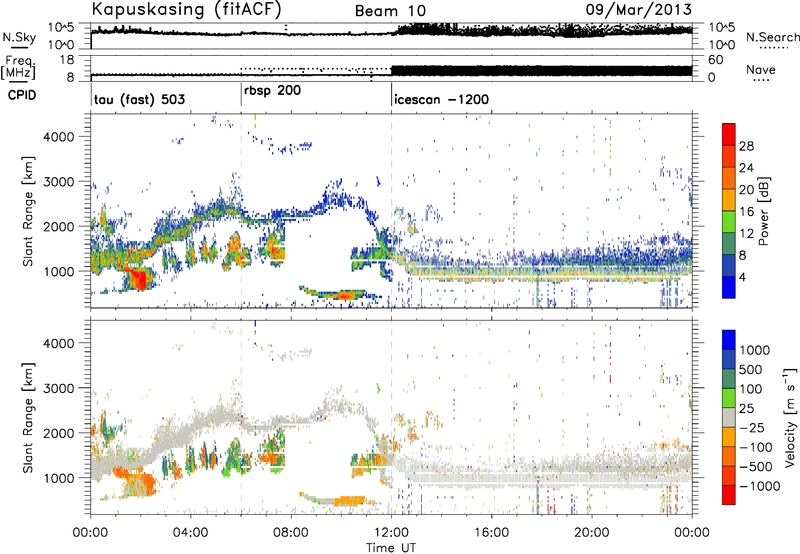Click the "08:00" time axis tick label

point(291,533)
